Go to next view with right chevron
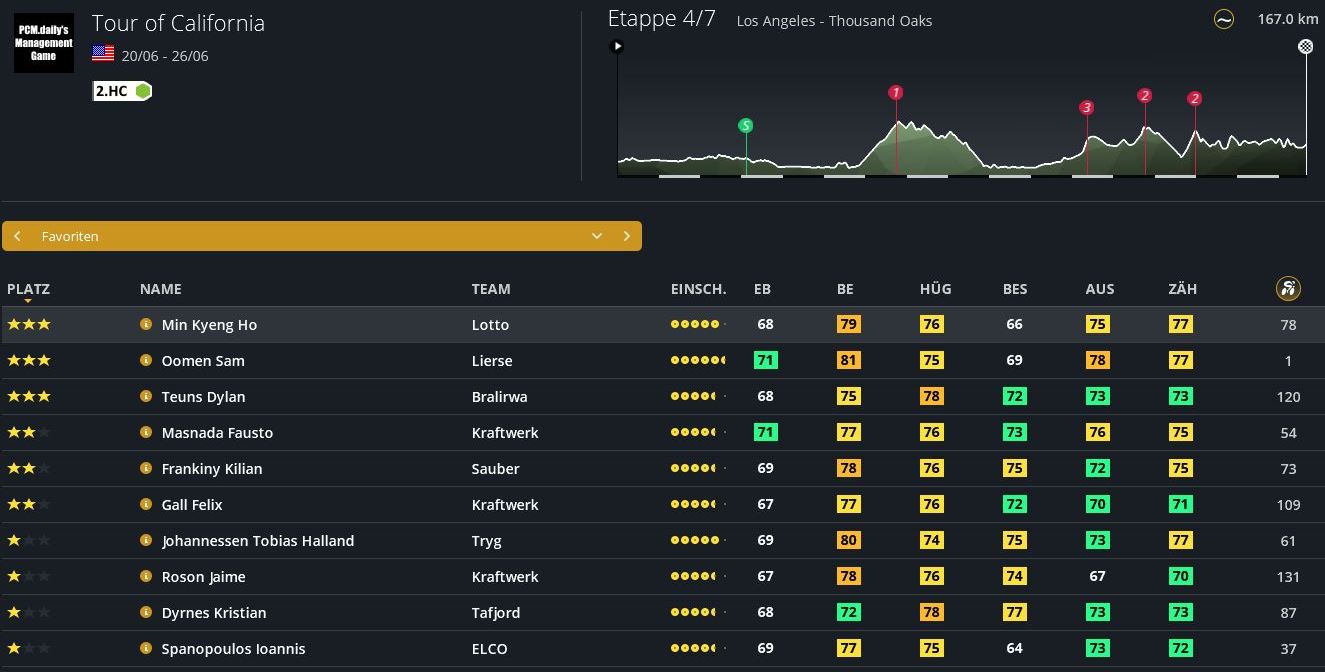This screenshot has width=1325, height=672. click(x=627, y=236)
